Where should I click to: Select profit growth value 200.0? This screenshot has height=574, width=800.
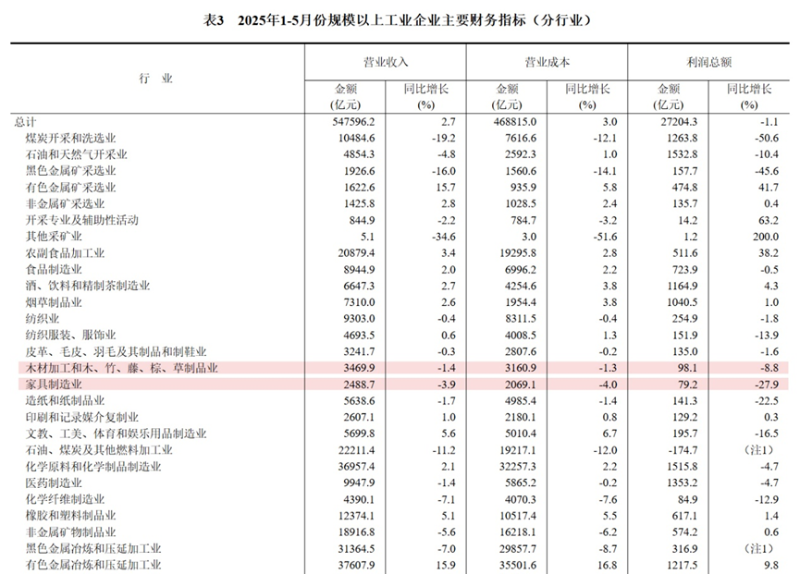pos(765,237)
